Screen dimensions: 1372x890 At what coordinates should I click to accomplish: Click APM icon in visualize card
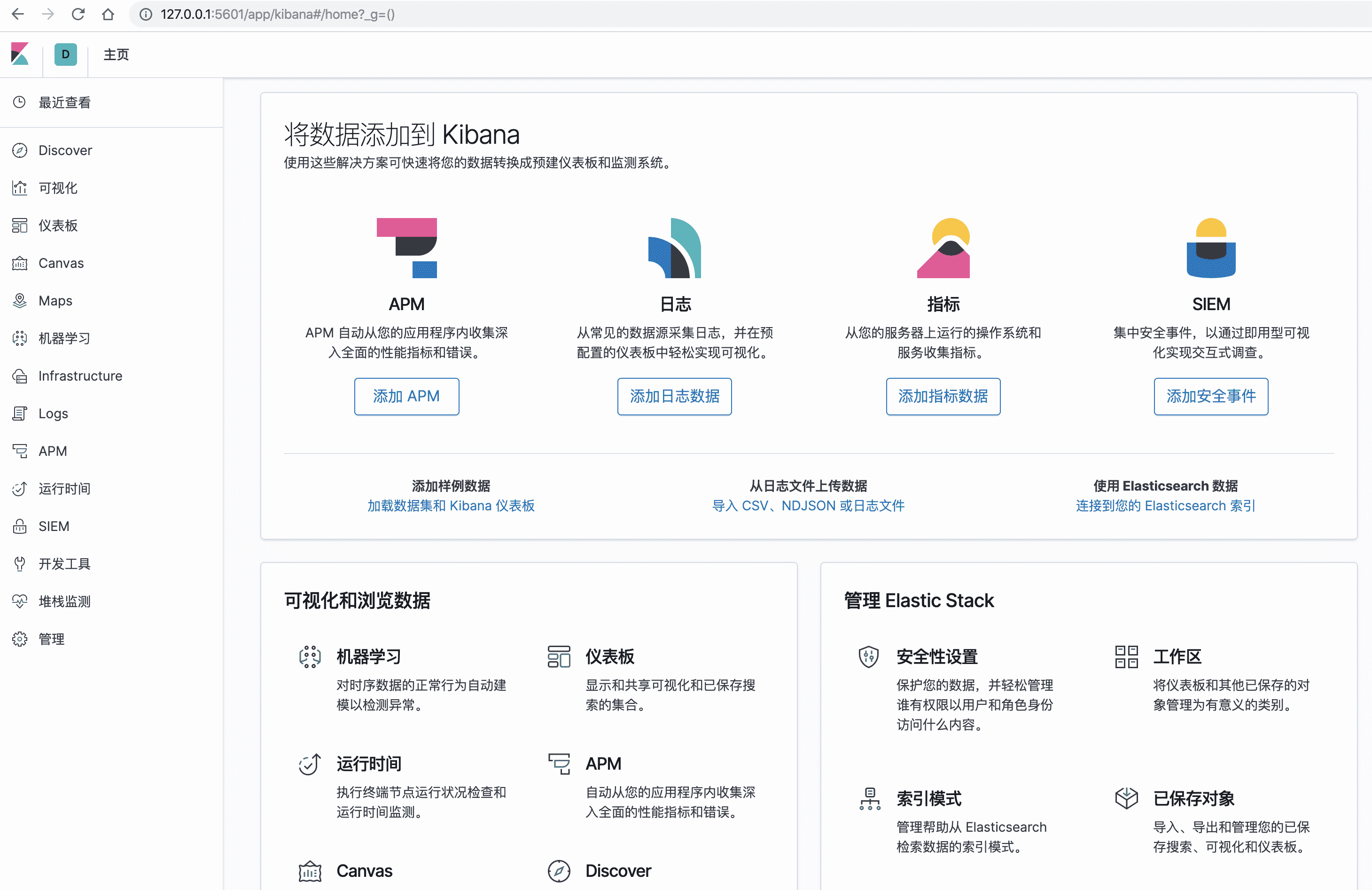pos(559,764)
